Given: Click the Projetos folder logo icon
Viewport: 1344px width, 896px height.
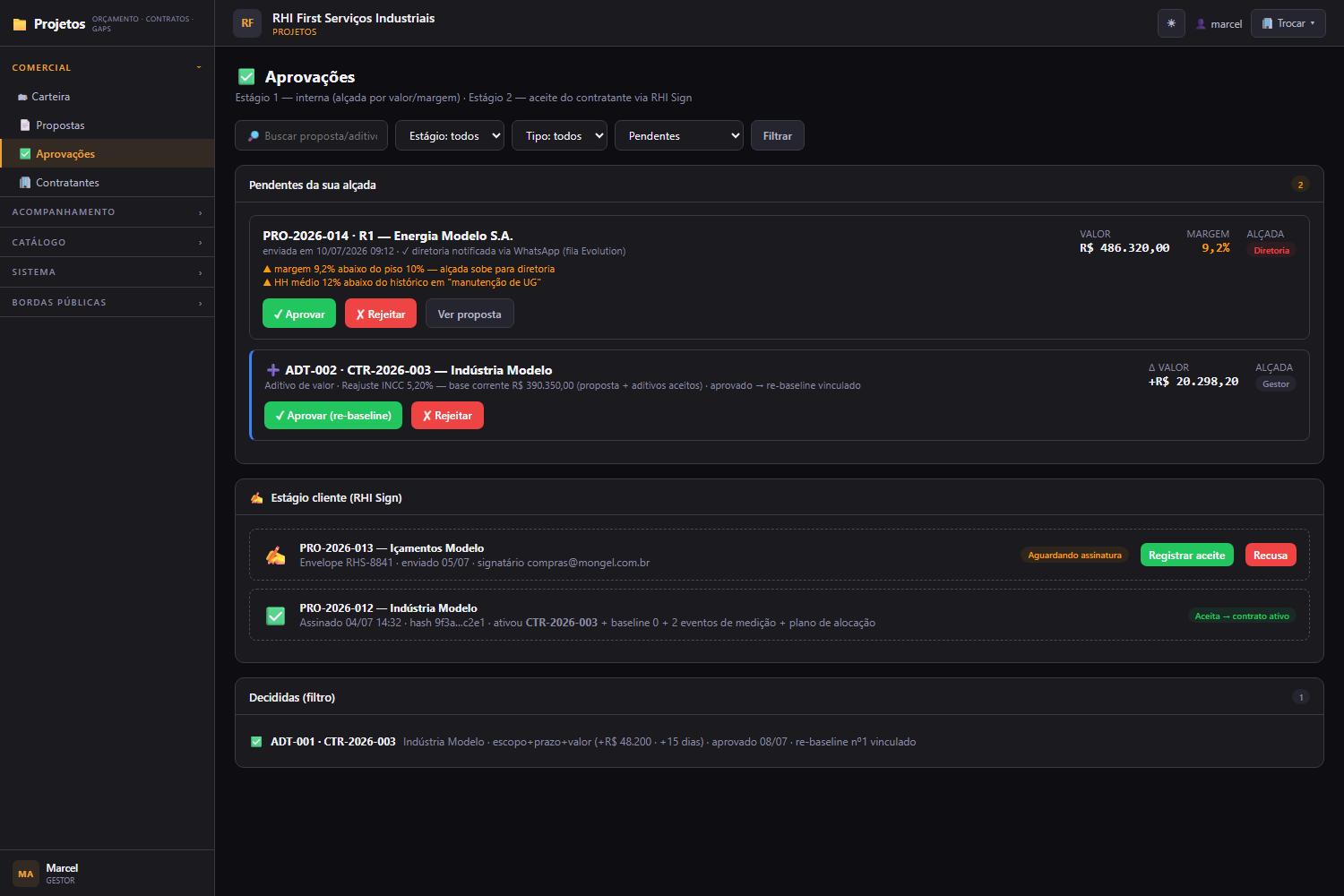Looking at the screenshot, I should point(20,24).
